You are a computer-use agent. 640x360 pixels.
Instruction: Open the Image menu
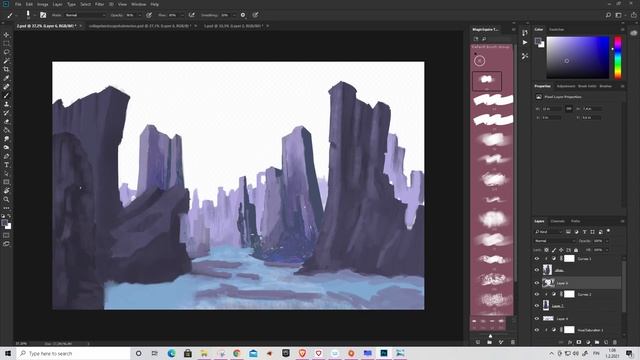pyautogui.click(x=42, y=4)
